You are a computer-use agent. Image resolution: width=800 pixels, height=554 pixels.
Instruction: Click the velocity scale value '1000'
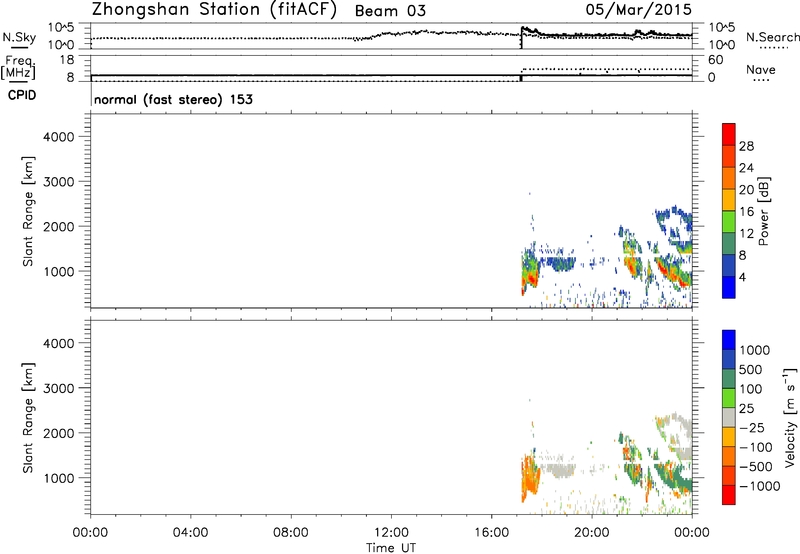click(x=755, y=350)
